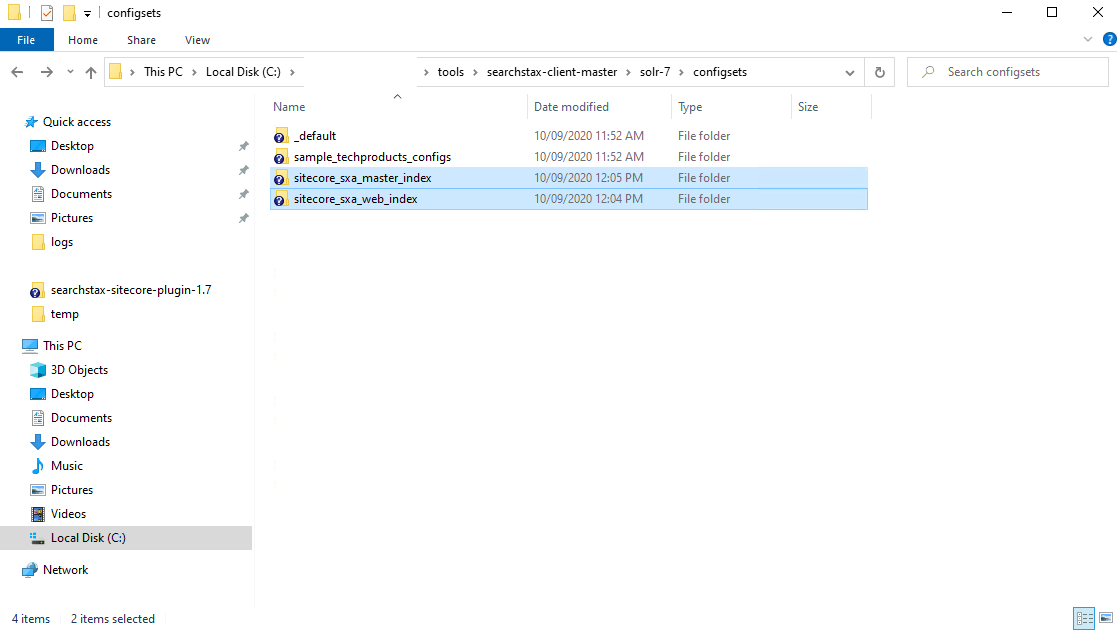
Task: Open the Share ribbon tab
Action: tap(141, 40)
